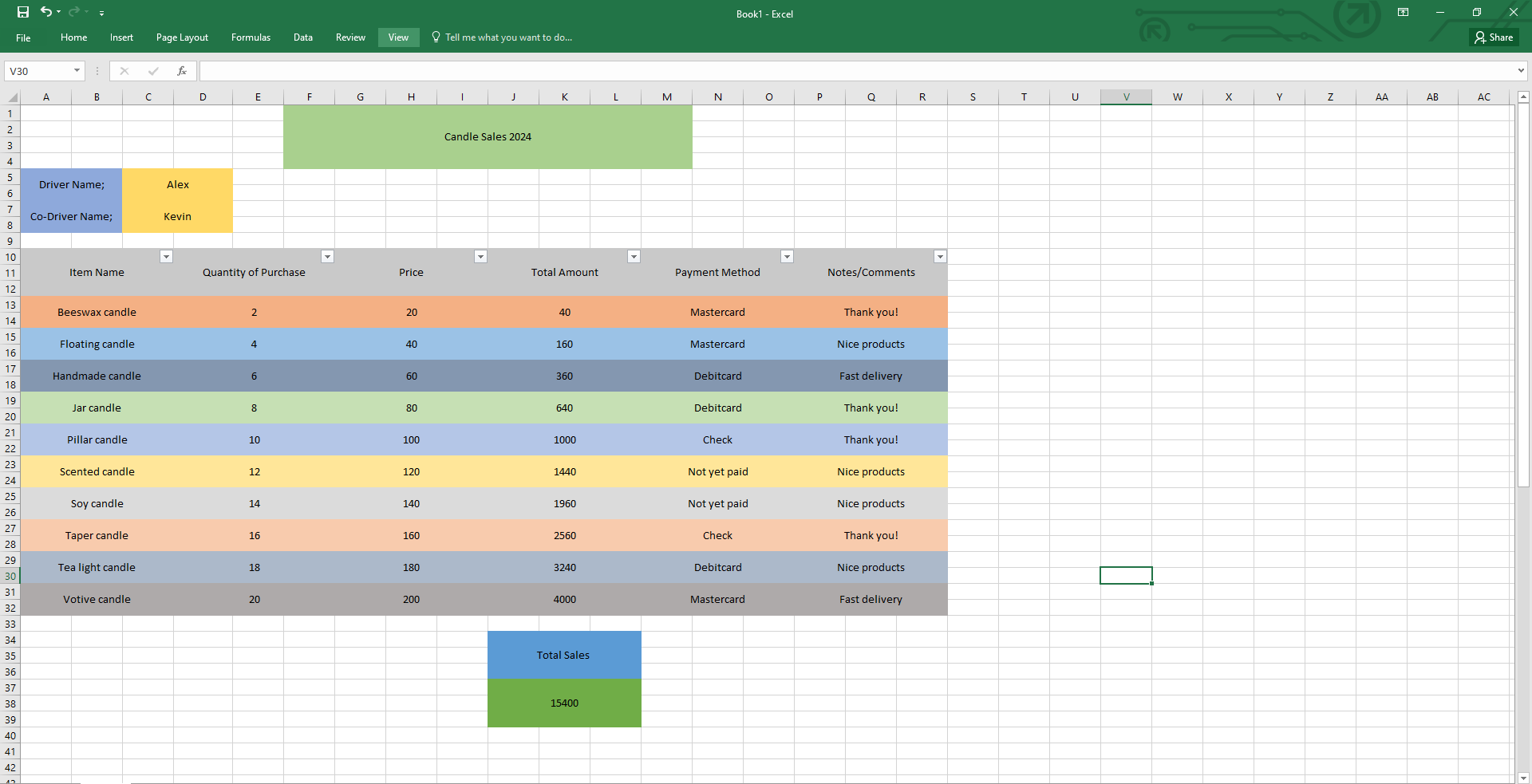Click the Share button
Image resolution: width=1532 pixels, height=784 pixels.
click(x=1494, y=37)
